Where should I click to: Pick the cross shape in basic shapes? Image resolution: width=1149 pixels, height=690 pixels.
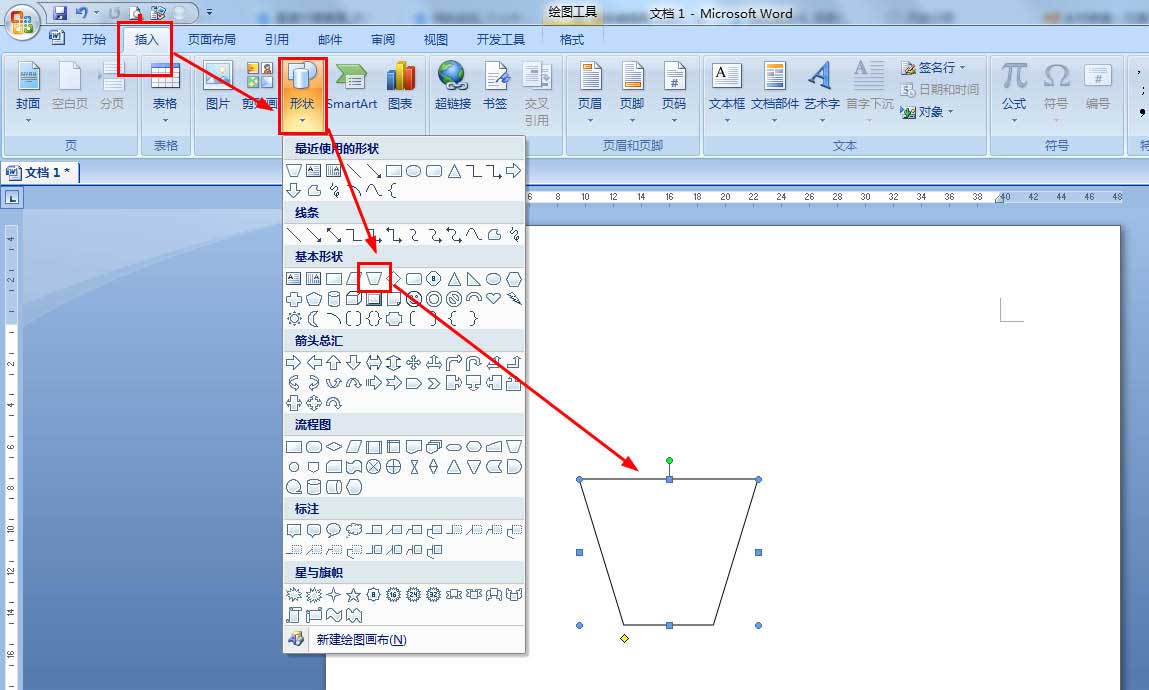pyautogui.click(x=294, y=299)
